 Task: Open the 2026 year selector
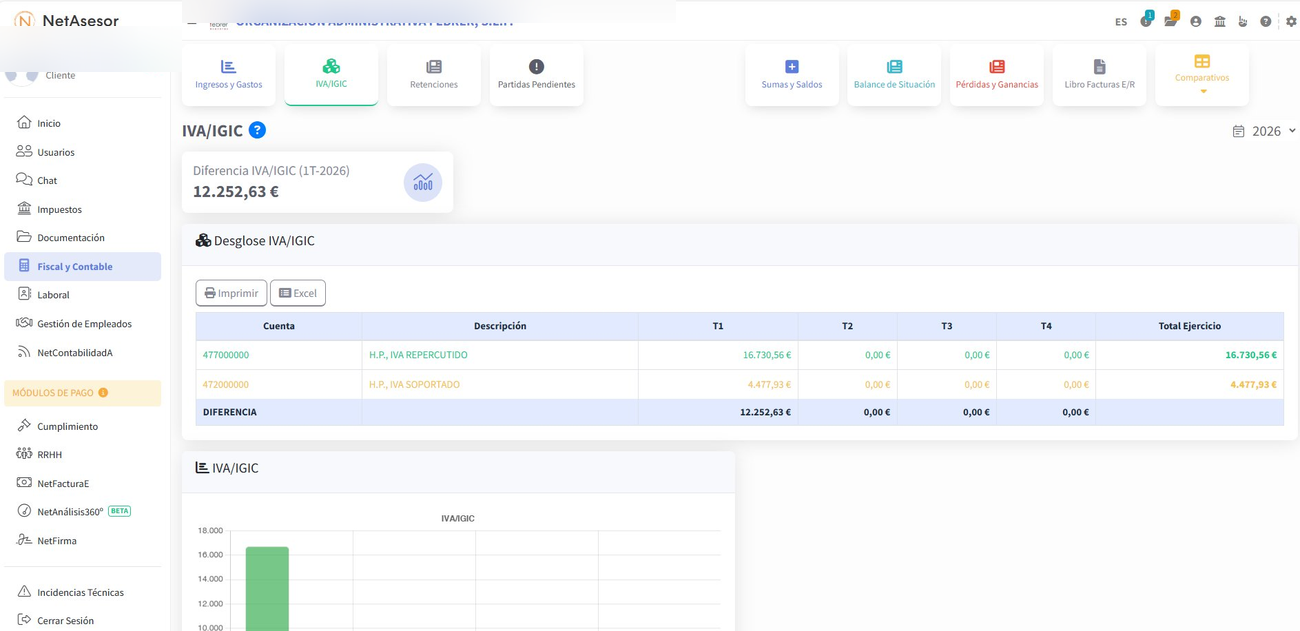[1265, 131]
